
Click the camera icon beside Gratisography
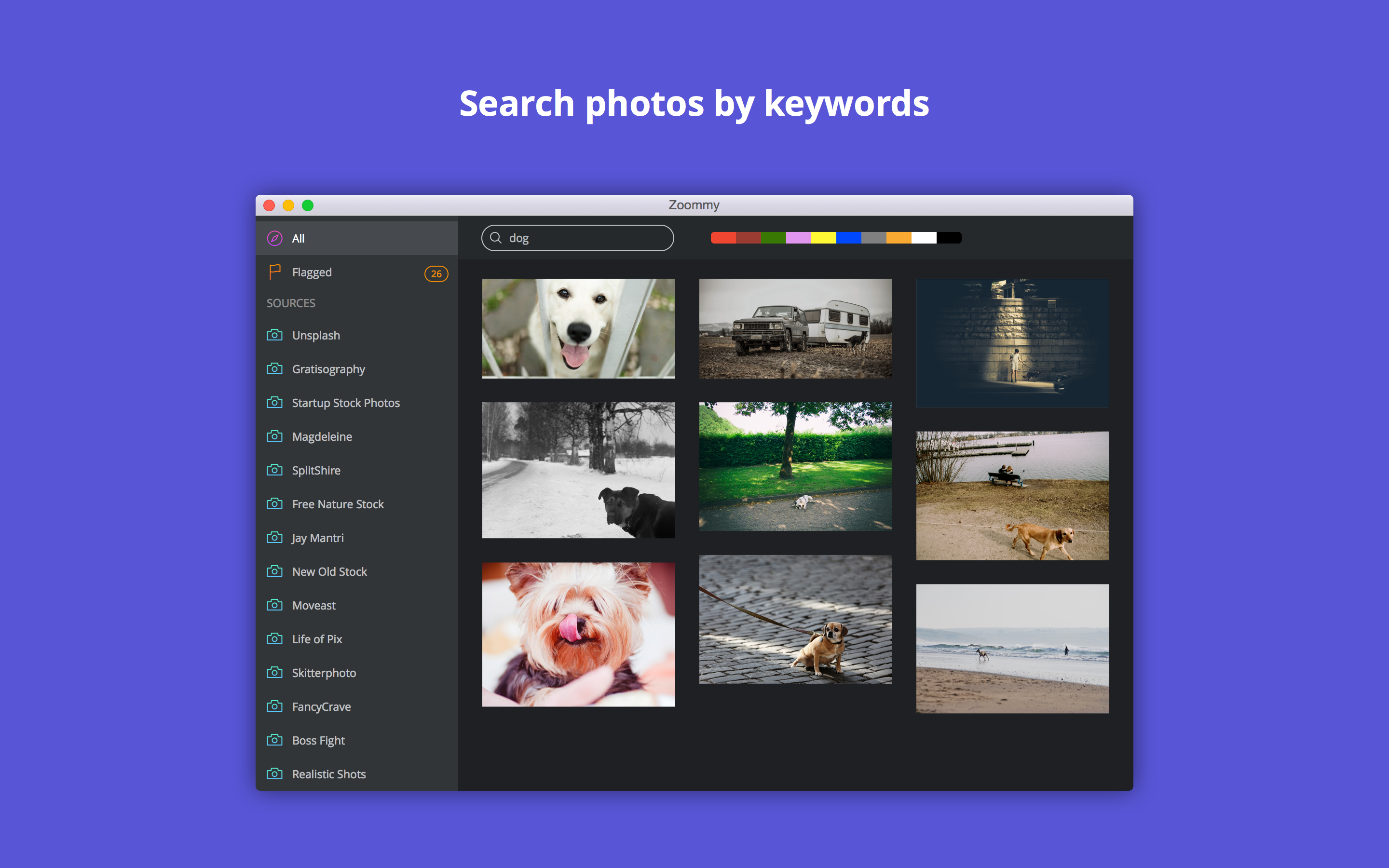pyautogui.click(x=274, y=368)
